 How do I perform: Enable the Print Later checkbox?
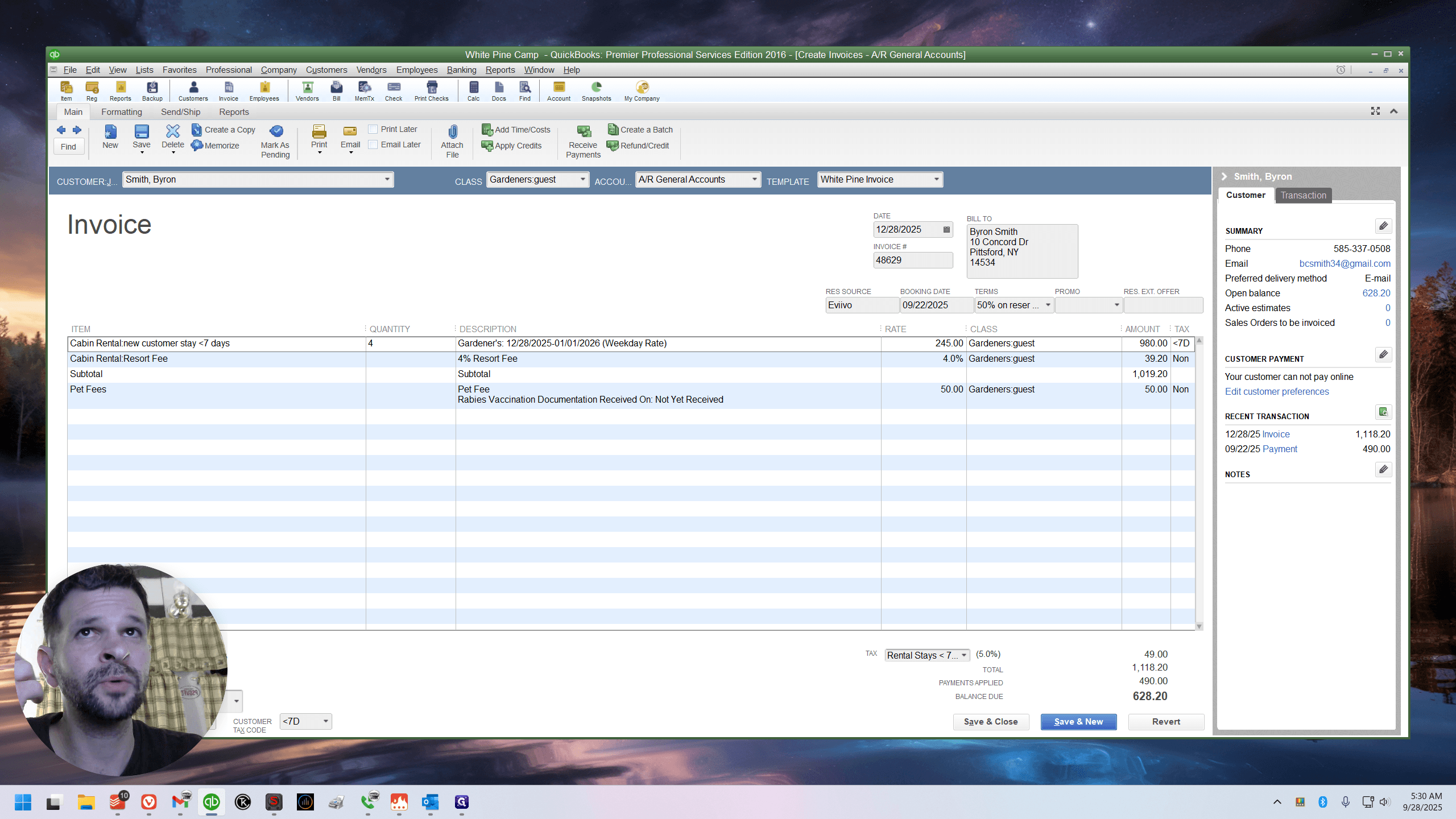point(373,129)
